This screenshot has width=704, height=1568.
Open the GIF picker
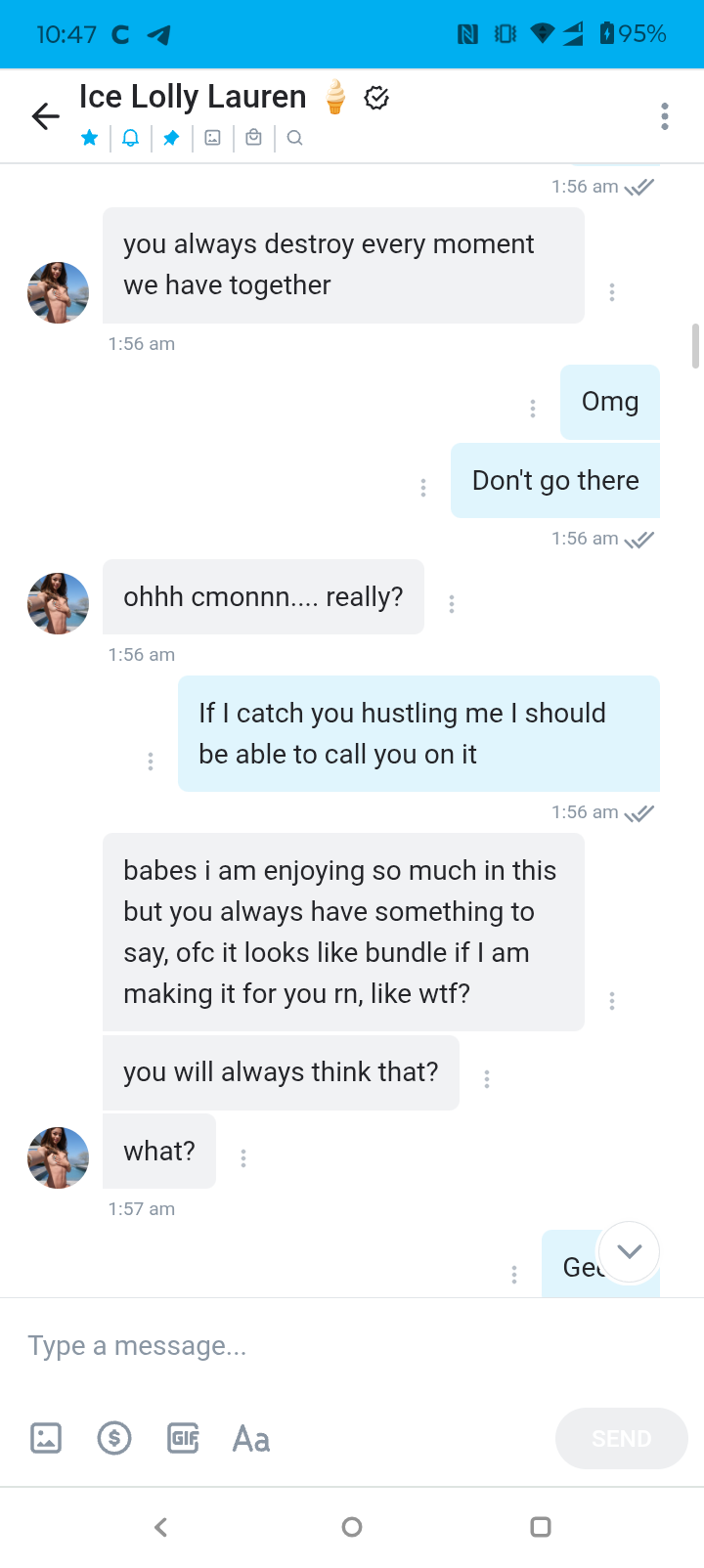click(183, 1438)
